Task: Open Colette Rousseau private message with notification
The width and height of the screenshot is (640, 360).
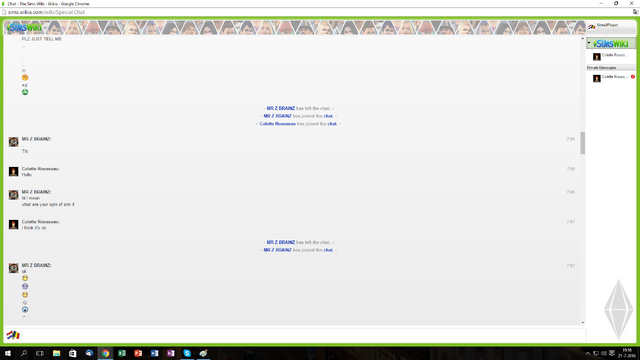Action: (611, 78)
